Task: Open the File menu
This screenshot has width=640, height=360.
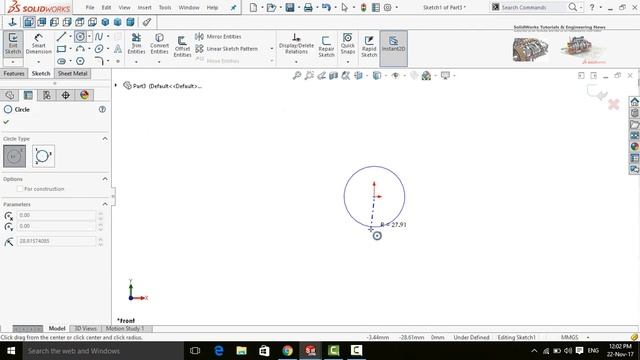Action: tap(90, 7)
